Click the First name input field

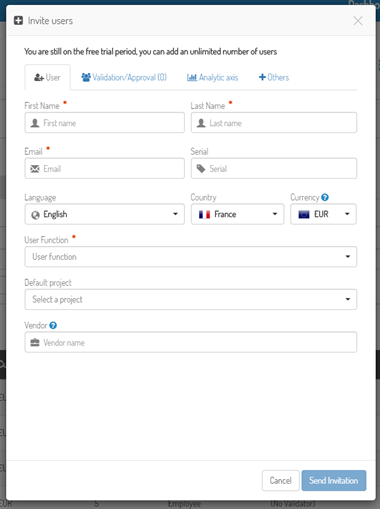[x=104, y=123]
